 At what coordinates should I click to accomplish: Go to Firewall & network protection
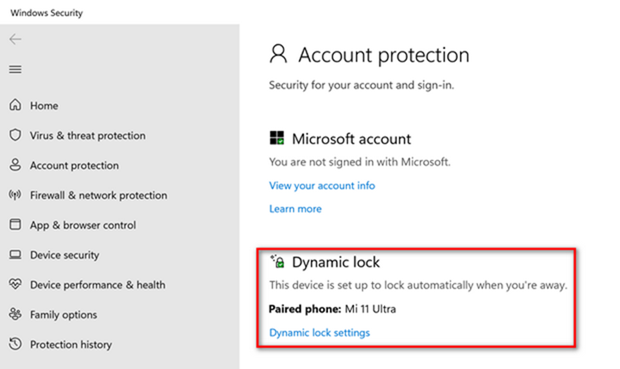(98, 195)
